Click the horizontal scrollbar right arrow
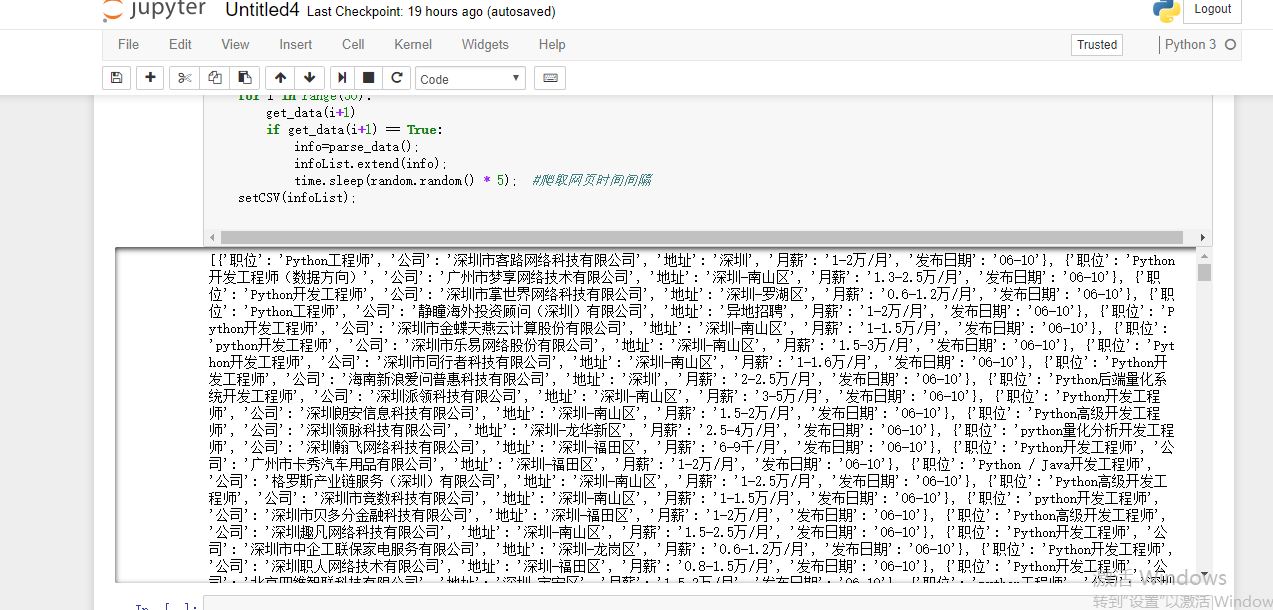1273x610 pixels. click(x=1203, y=238)
